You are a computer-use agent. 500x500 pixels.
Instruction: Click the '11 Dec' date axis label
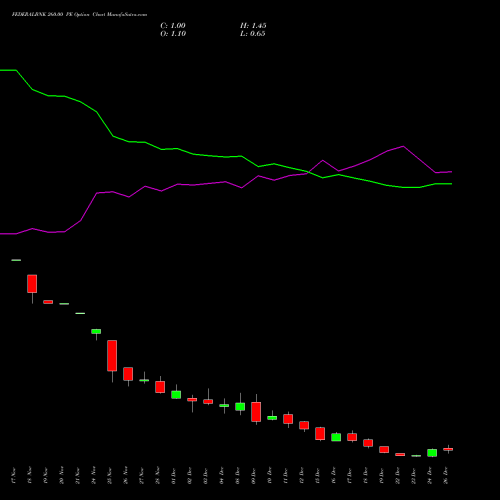click(286, 476)
